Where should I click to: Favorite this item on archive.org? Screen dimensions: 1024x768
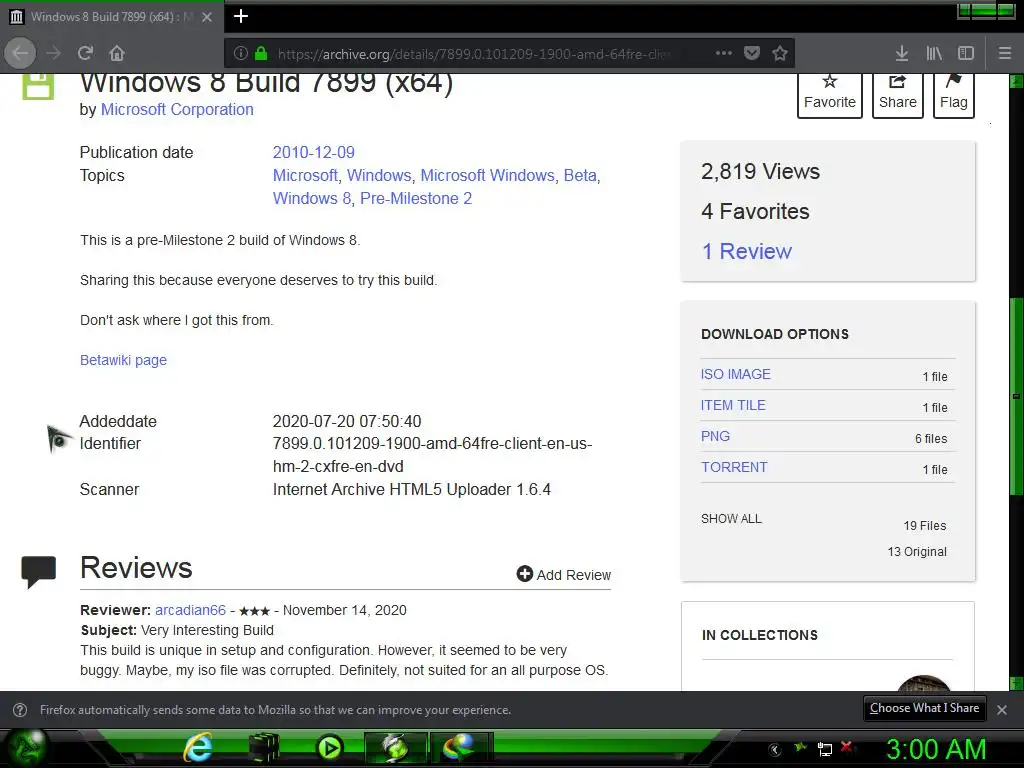[829, 95]
